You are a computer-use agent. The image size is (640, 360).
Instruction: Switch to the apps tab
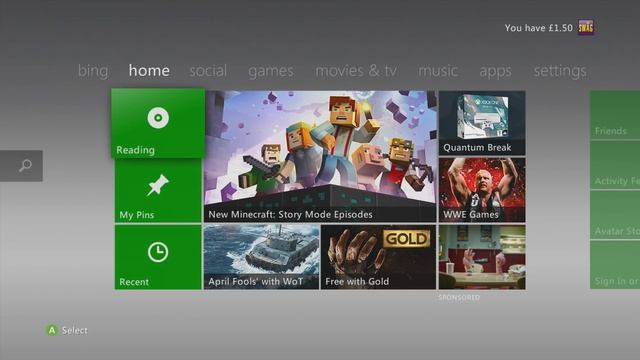(495, 71)
